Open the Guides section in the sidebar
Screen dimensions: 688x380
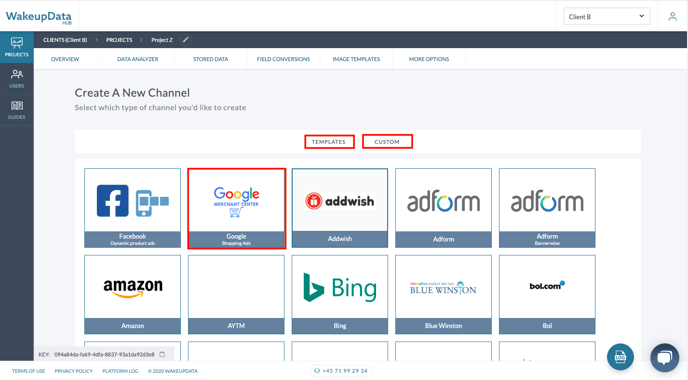17,110
